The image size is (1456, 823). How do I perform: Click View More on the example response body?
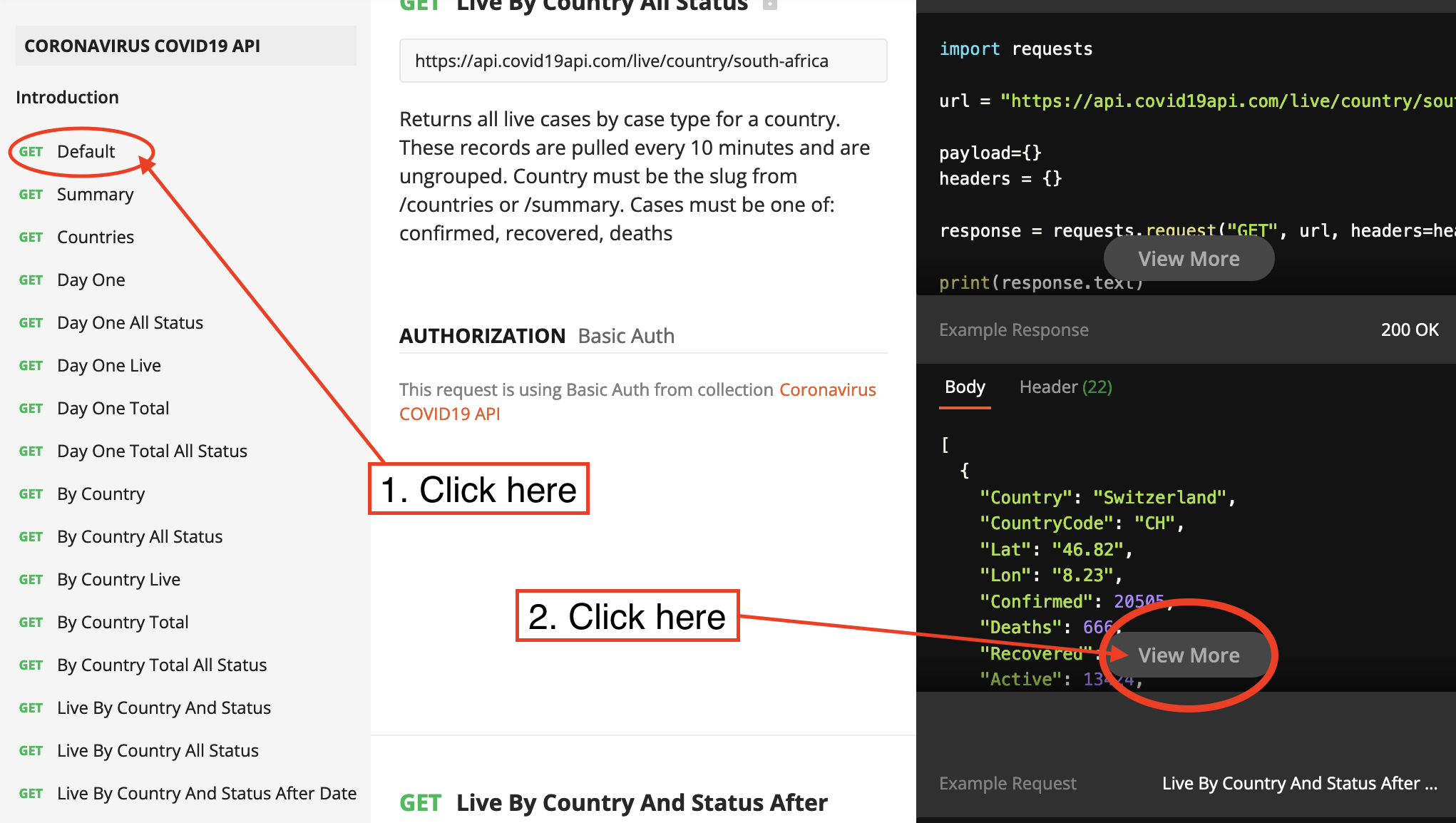click(x=1189, y=655)
